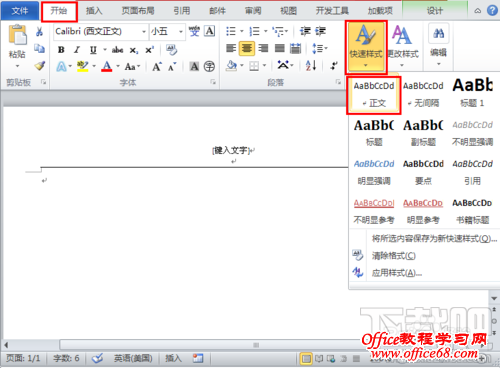Click the Cut scissors icon
Screen dimensions: 500x368
point(39,32)
